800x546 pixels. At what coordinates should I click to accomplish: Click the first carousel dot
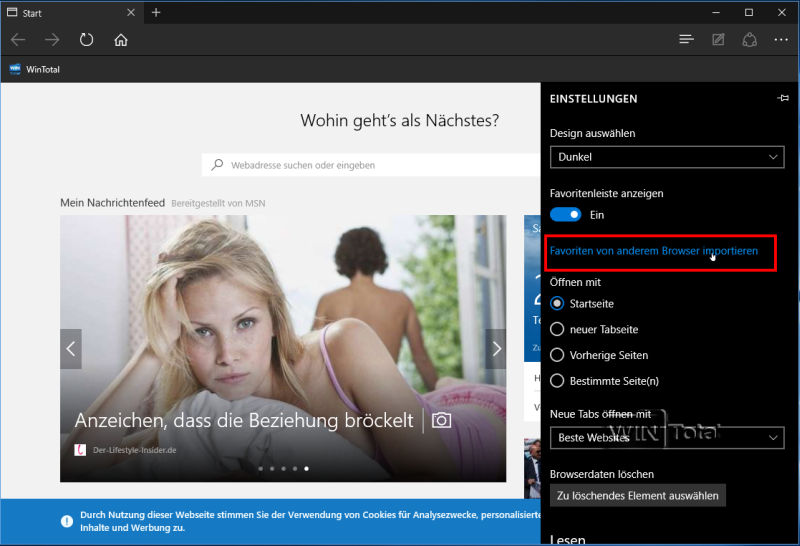click(261, 468)
